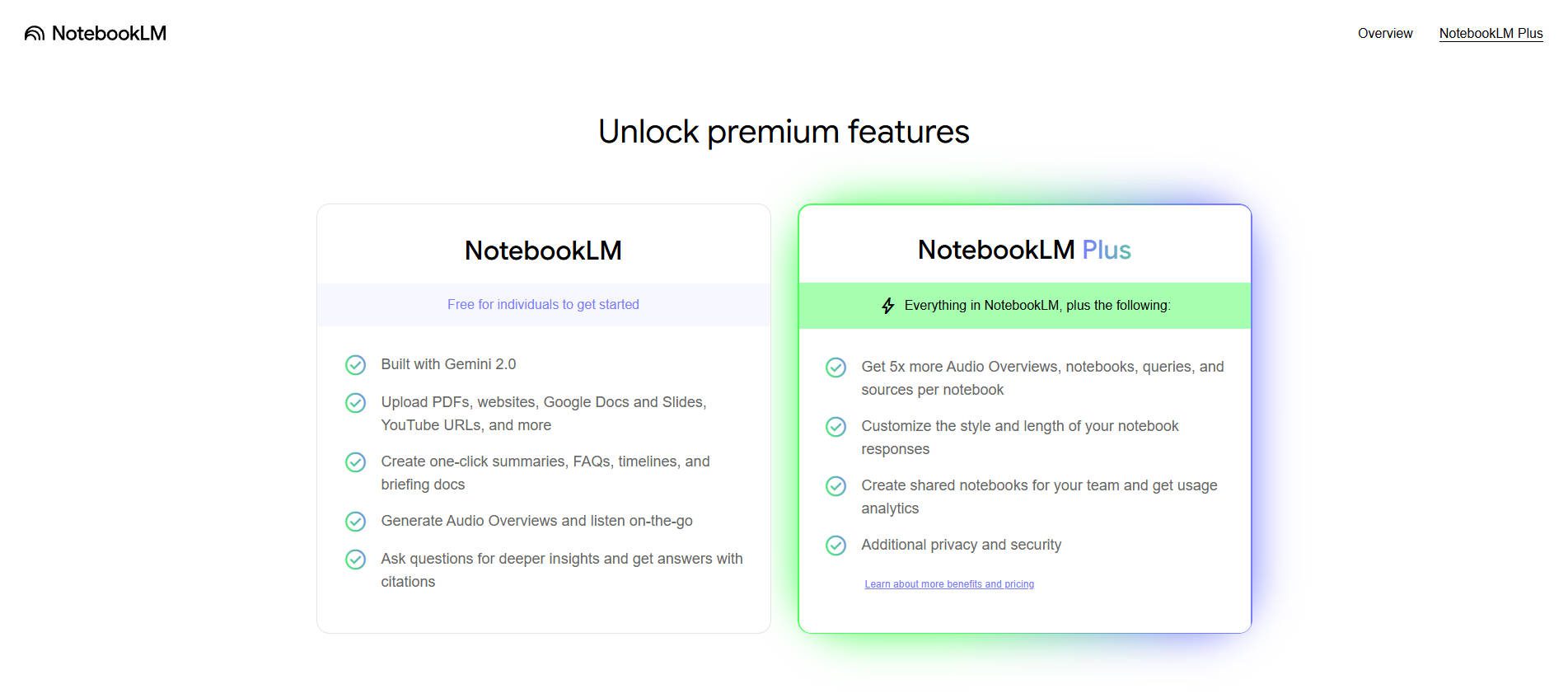
Task: Click the checkmark beside 'Create one-click summaries'
Action: point(355,462)
